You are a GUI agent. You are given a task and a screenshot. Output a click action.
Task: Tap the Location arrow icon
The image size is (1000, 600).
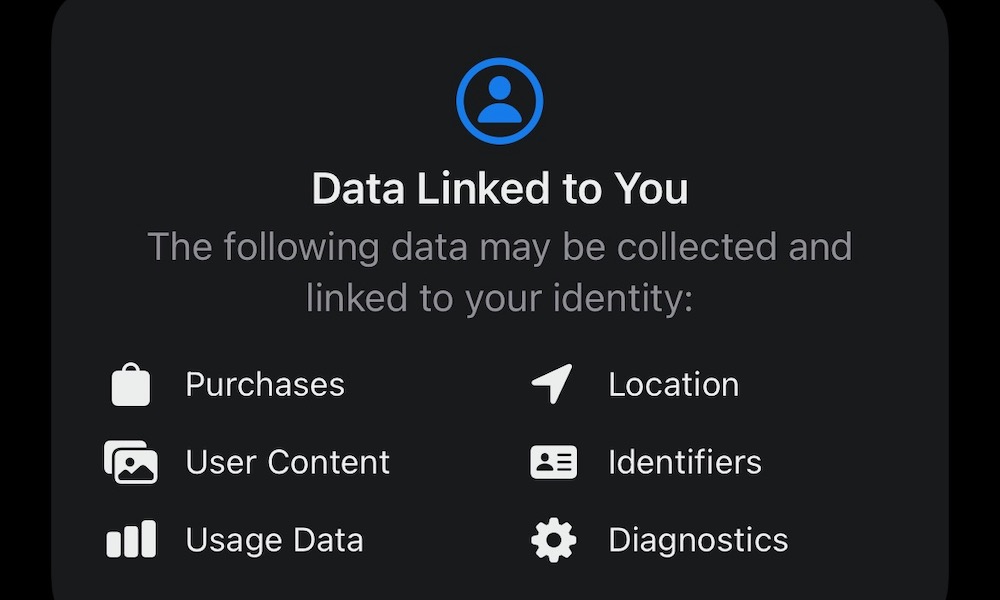click(552, 385)
